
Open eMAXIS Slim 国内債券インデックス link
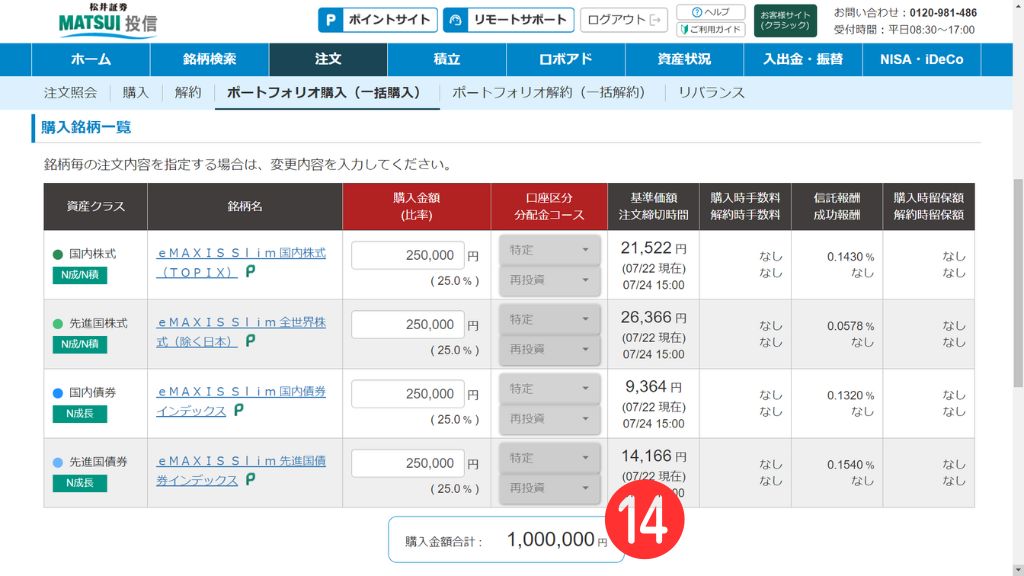pyautogui.click(x=240, y=401)
